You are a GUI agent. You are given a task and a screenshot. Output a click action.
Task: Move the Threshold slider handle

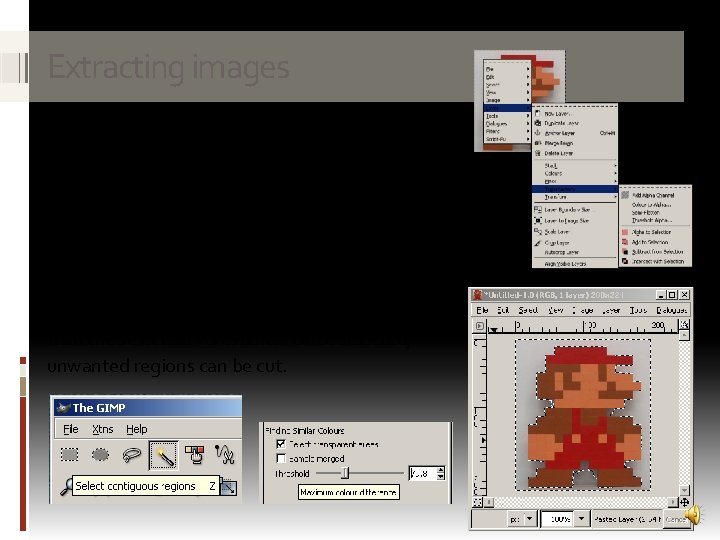point(345,473)
